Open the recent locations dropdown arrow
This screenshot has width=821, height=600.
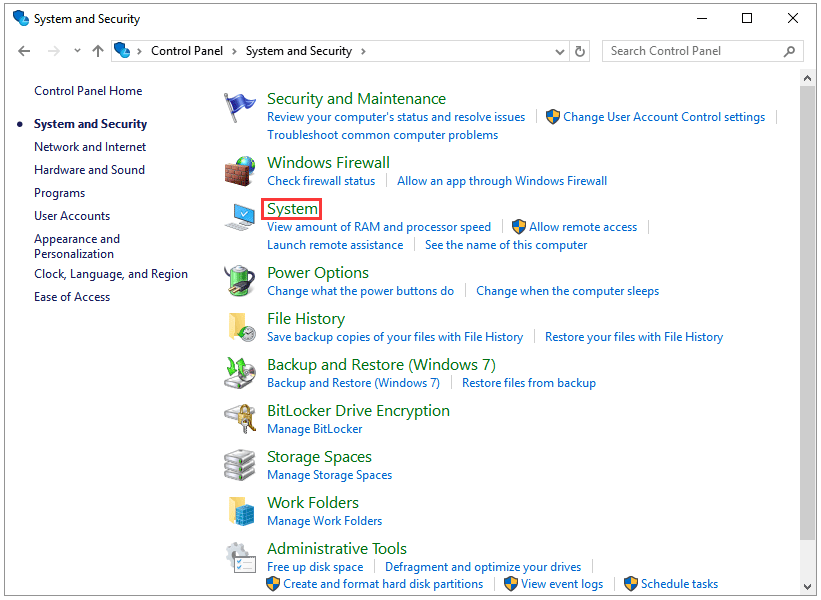coord(77,51)
